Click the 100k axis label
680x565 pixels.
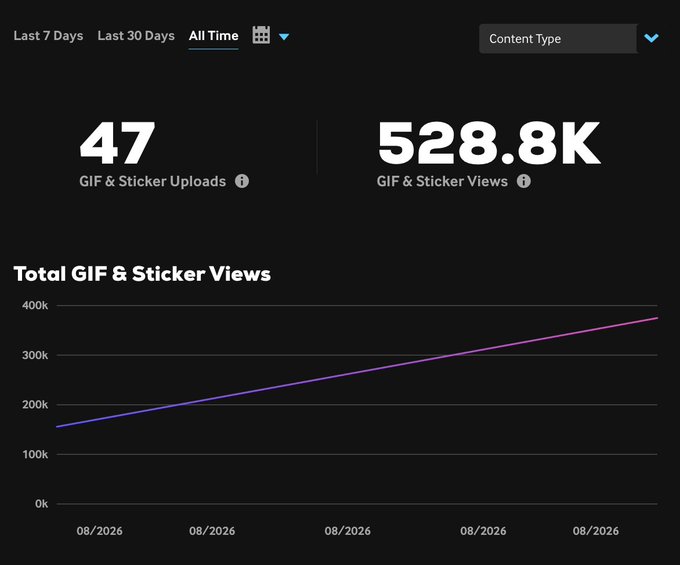tap(35, 454)
